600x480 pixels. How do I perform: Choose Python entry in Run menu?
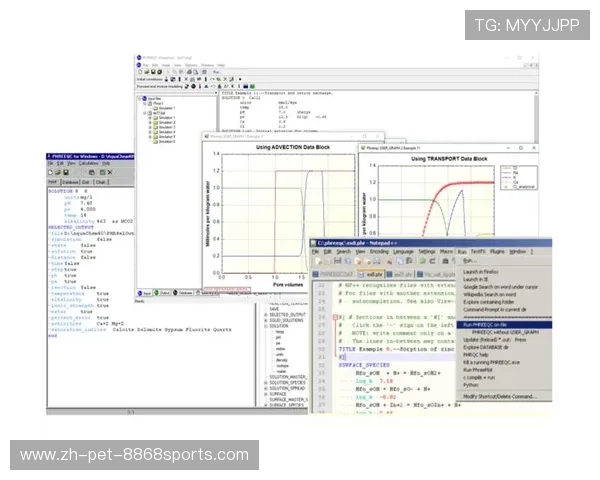tap(471, 385)
